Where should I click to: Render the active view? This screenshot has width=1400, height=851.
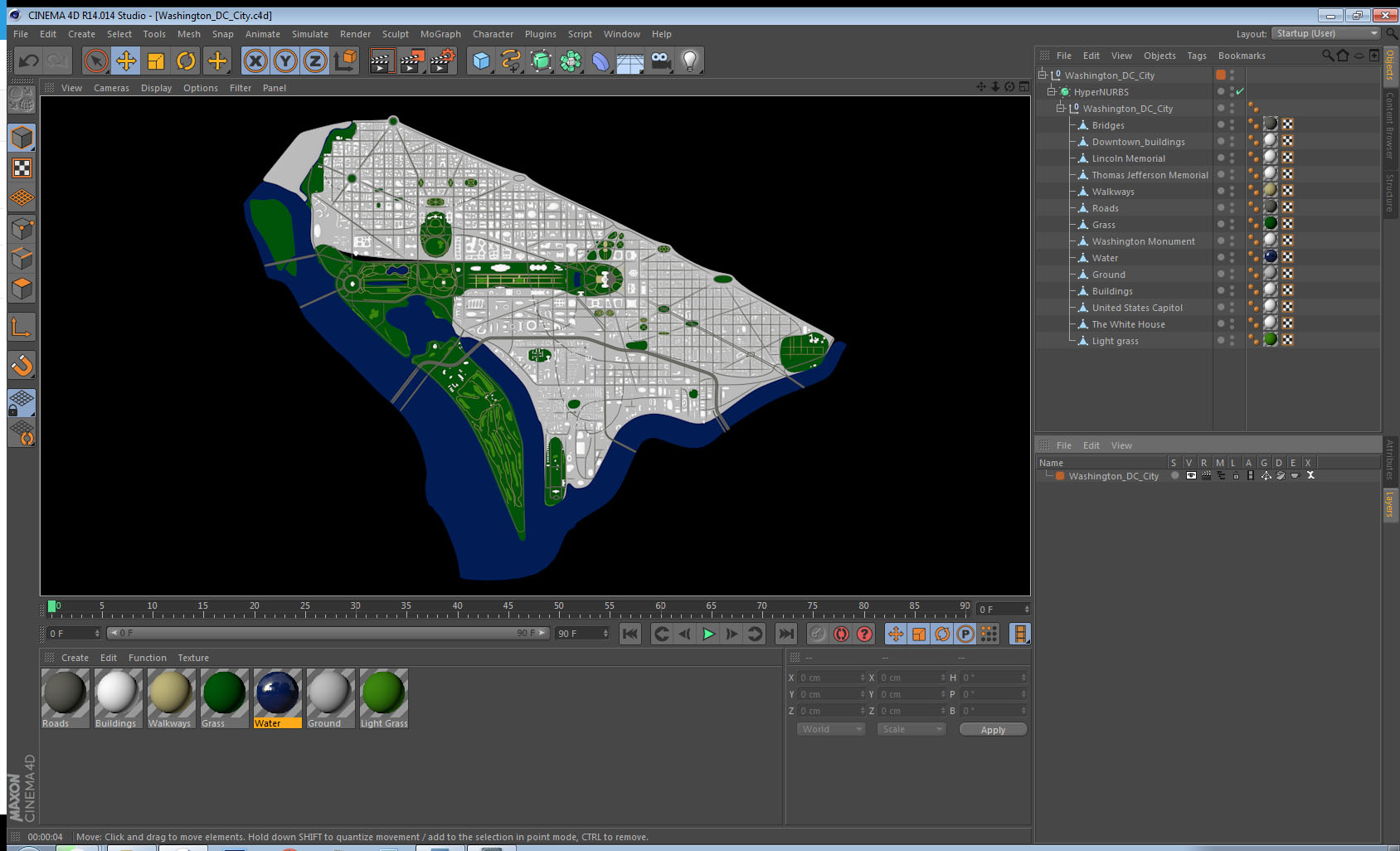(x=382, y=61)
